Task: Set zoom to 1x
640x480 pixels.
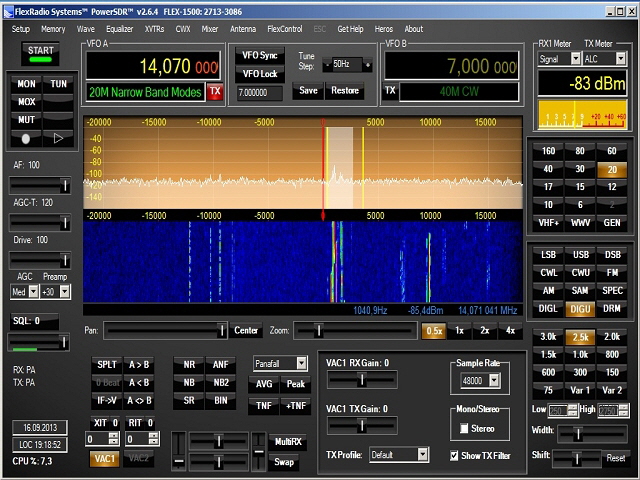Action: click(459, 331)
